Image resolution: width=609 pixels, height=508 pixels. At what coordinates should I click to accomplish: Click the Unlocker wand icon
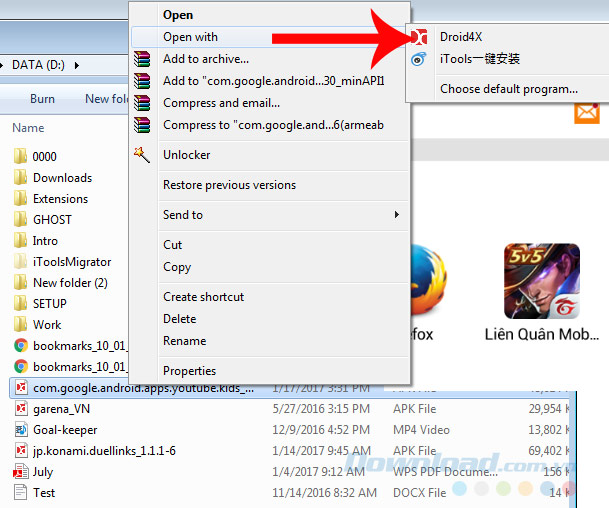coord(142,155)
